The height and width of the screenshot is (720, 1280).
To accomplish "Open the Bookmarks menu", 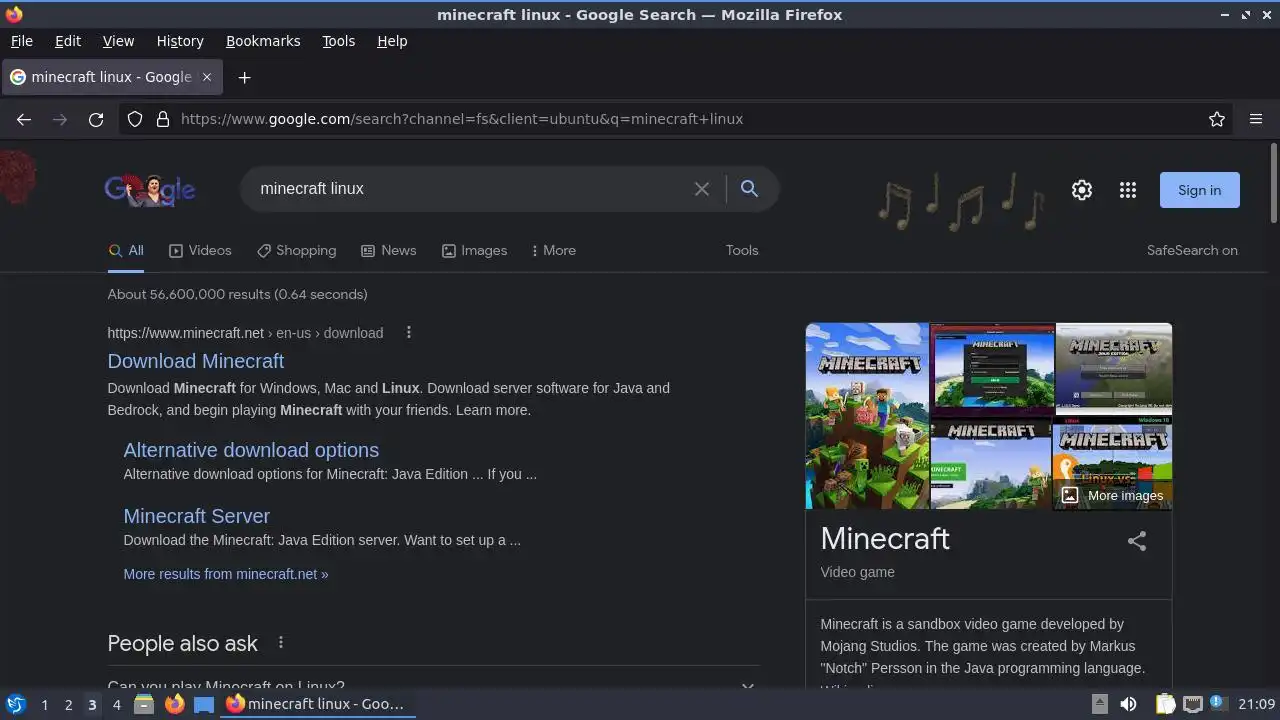I will pyautogui.click(x=263, y=41).
